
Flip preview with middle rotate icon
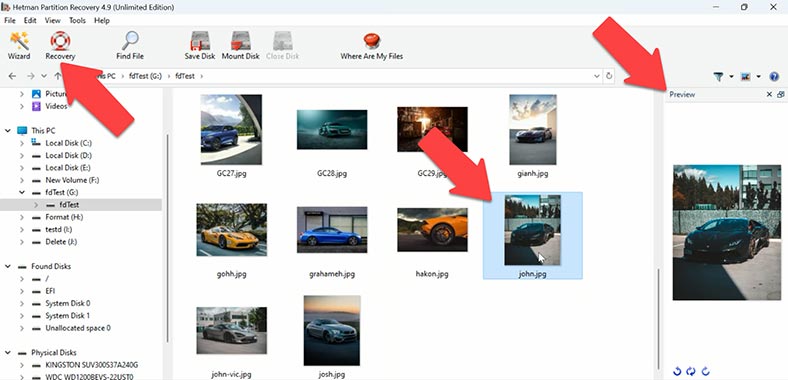(x=691, y=371)
